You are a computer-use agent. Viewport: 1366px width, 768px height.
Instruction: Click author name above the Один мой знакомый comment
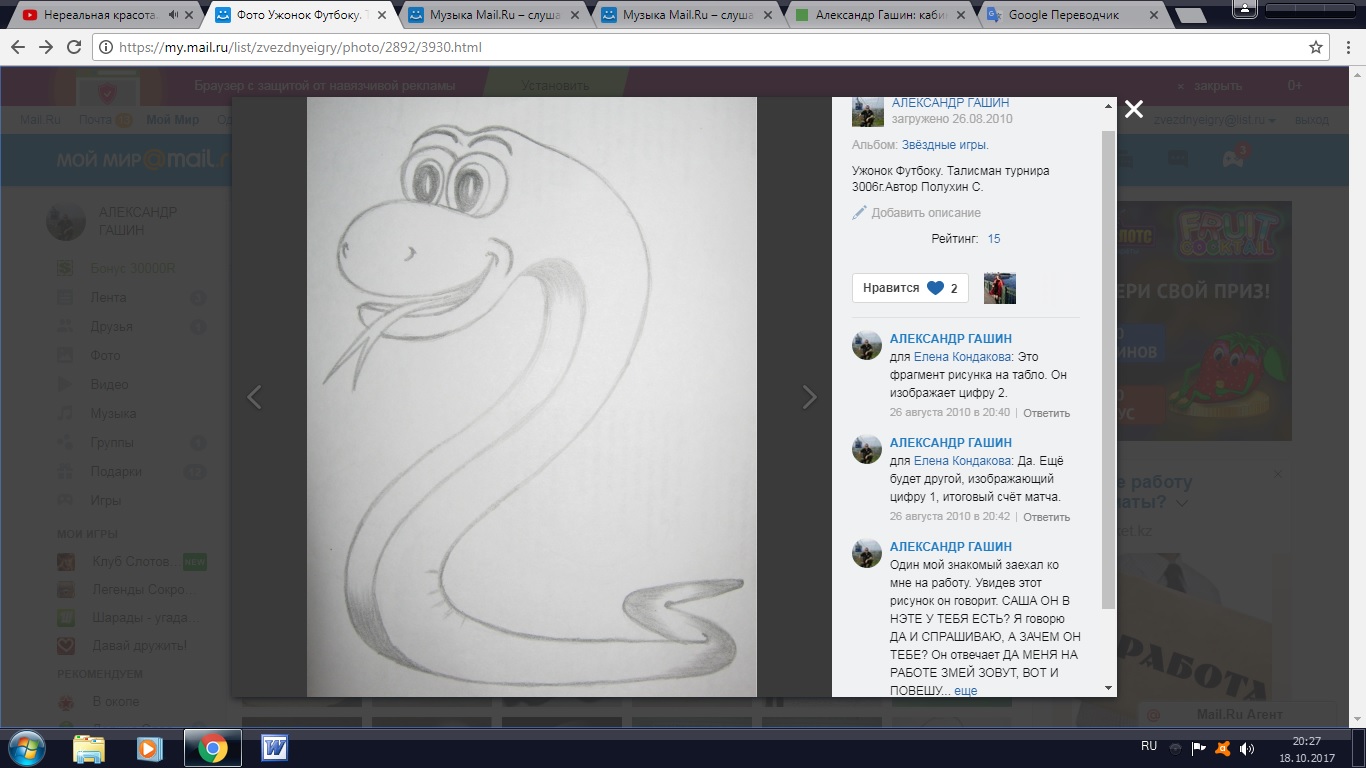pyautogui.click(x=951, y=547)
